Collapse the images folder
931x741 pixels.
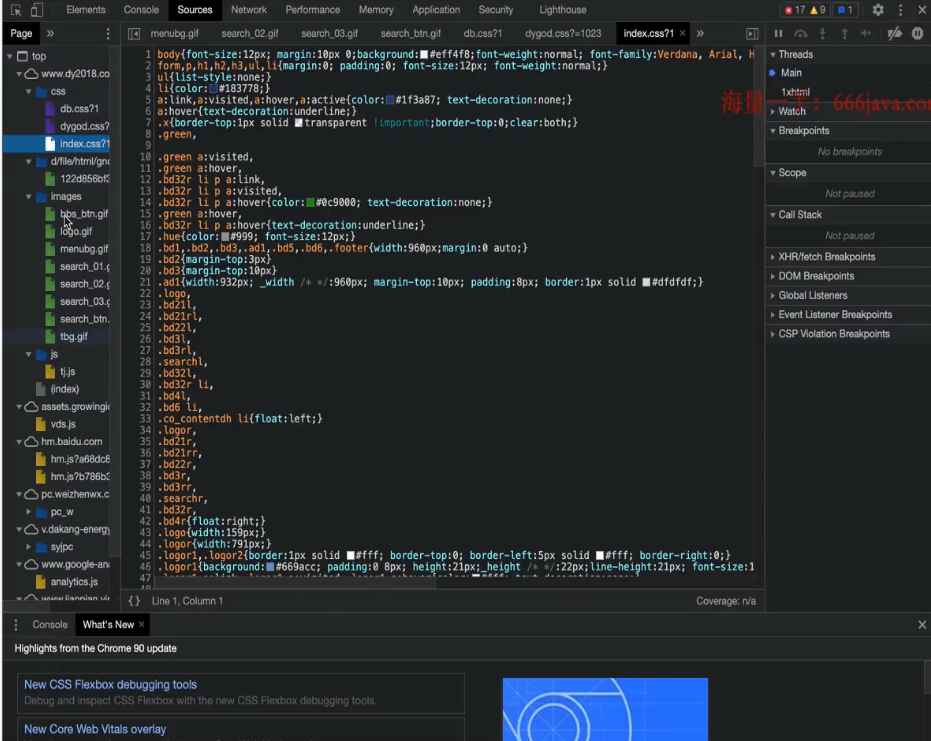point(28,197)
